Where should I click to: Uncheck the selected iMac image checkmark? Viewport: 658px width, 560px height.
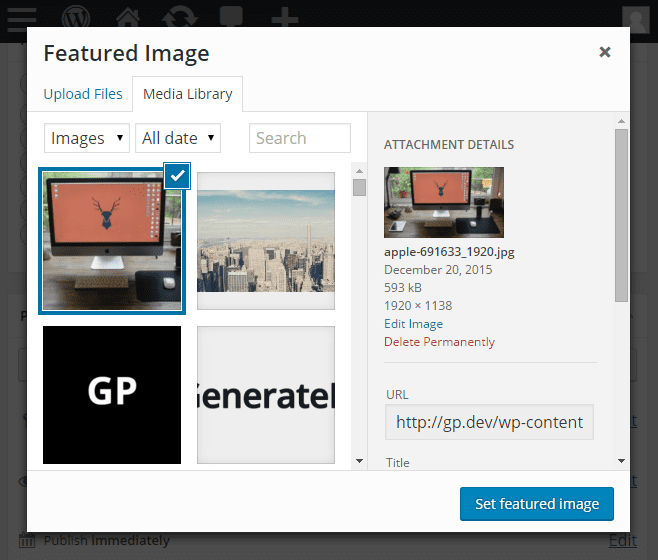[177, 176]
